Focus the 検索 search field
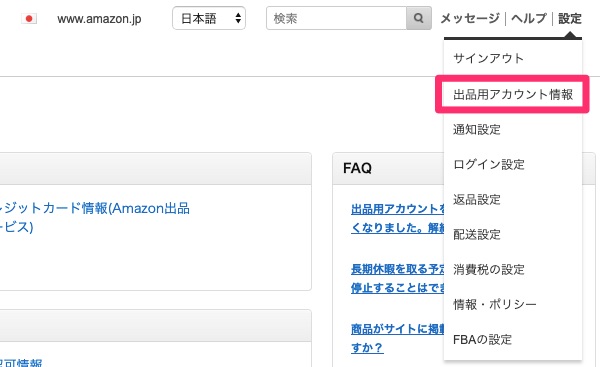Screen dimensions: 600x367 (336, 18)
